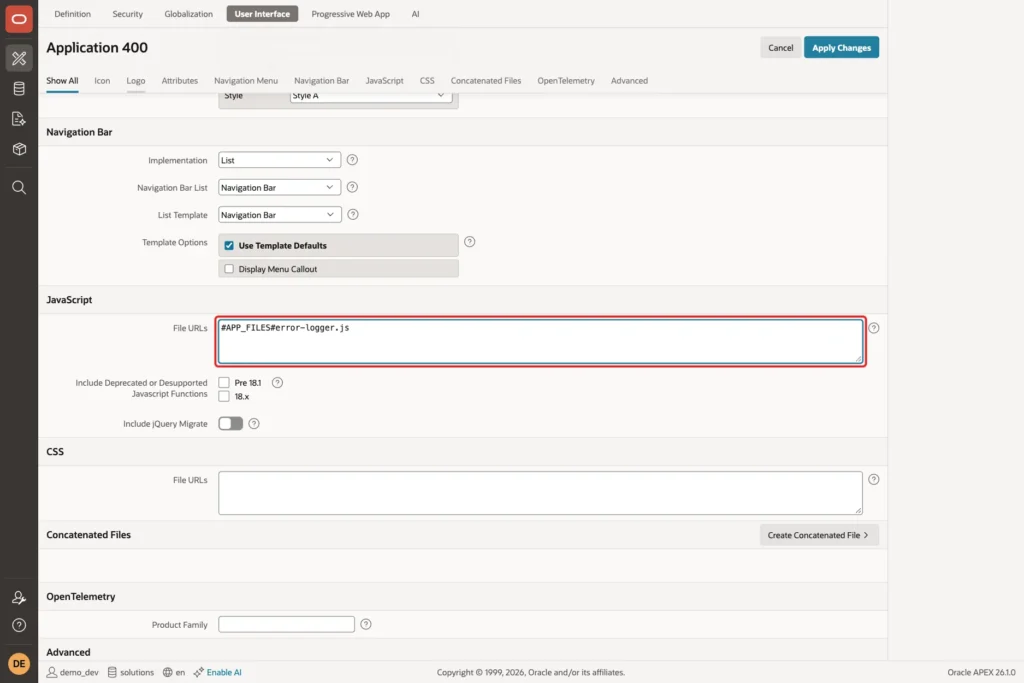Check the 18.x checkbox
The width and height of the screenshot is (1024, 683).
tap(224, 396)
